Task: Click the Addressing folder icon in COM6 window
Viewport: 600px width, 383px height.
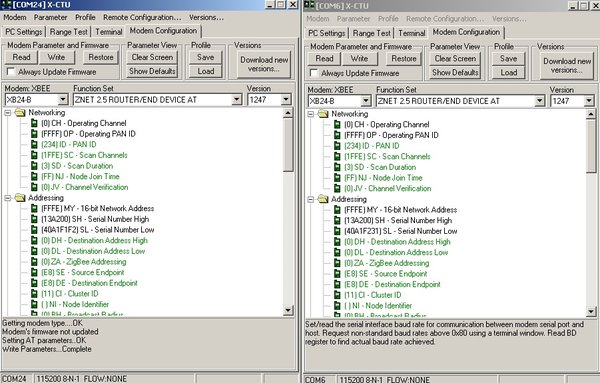Action: 323,199
